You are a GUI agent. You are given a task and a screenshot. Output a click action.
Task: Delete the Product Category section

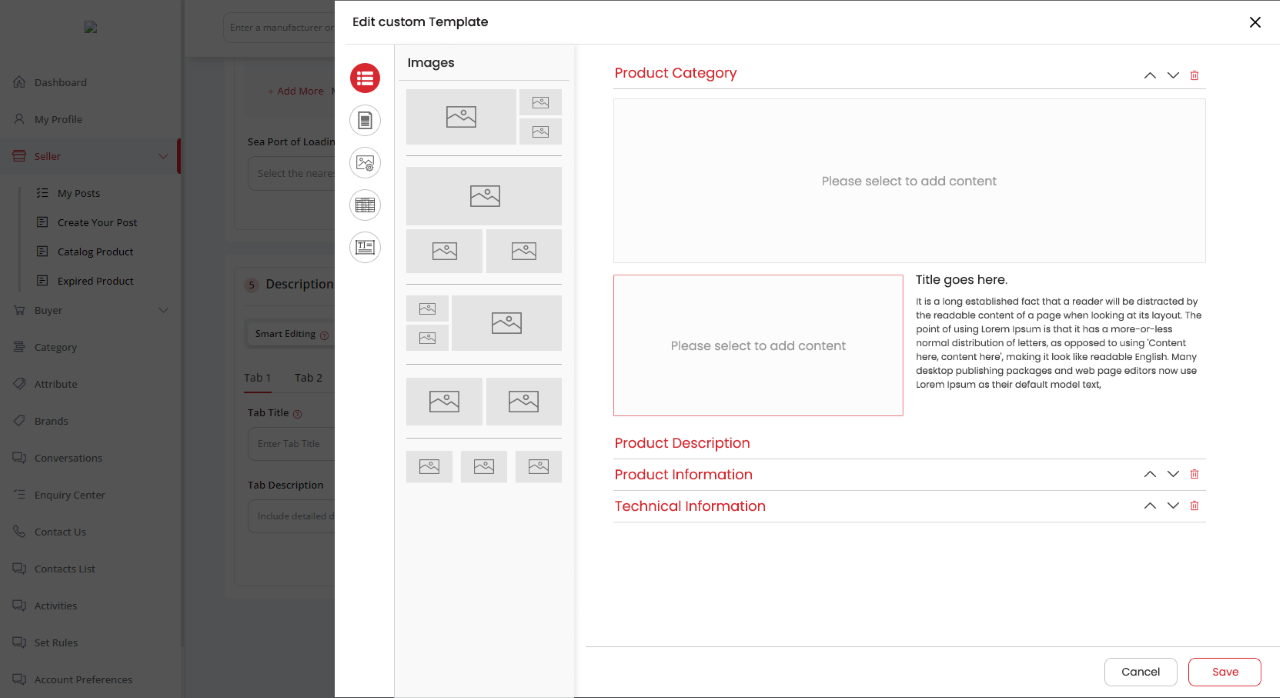click(1194, 75)
